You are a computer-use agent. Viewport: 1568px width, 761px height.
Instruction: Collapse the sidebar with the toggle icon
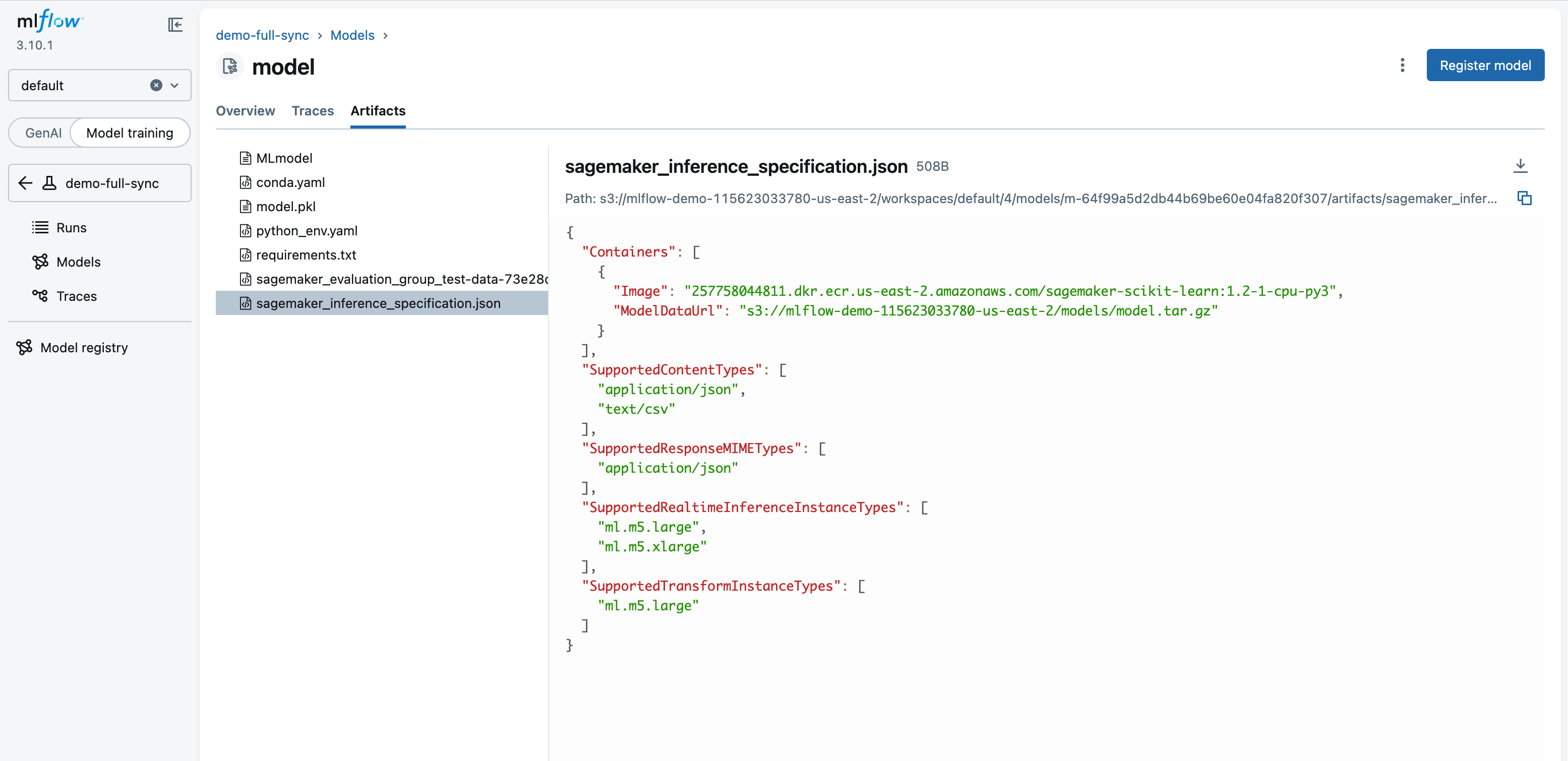[x=175, y=24]
